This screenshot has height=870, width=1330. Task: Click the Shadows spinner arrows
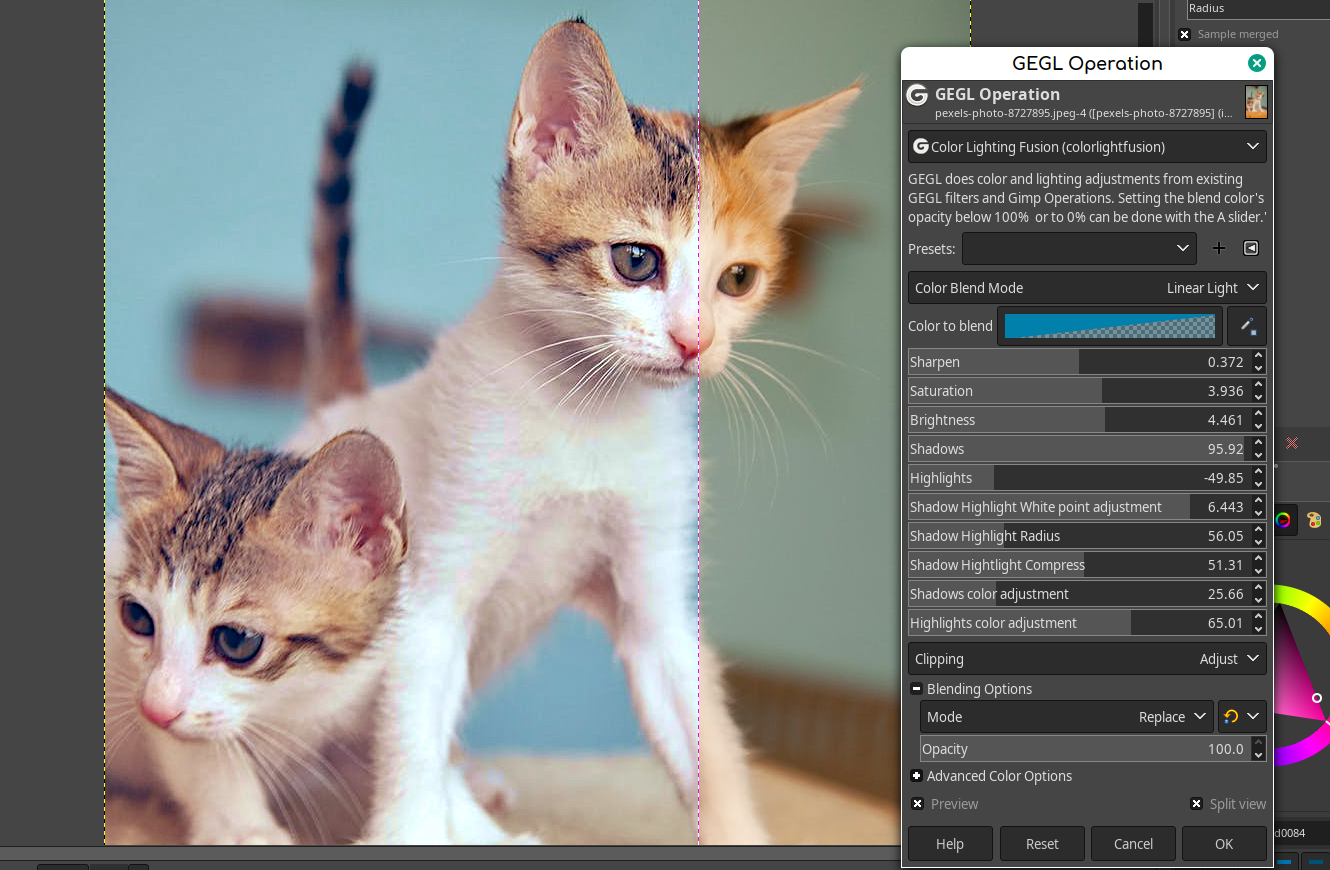[1259, 449]
